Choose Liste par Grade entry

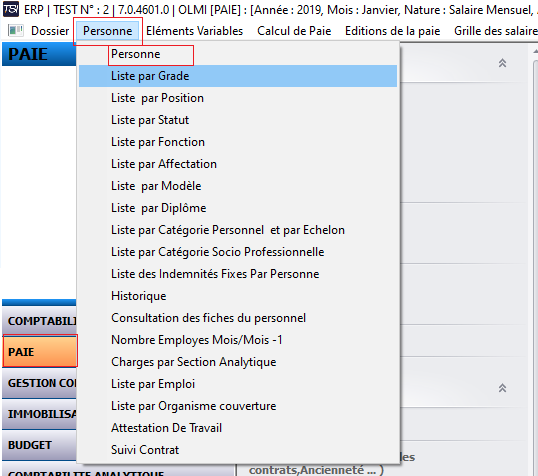[238, 76]
